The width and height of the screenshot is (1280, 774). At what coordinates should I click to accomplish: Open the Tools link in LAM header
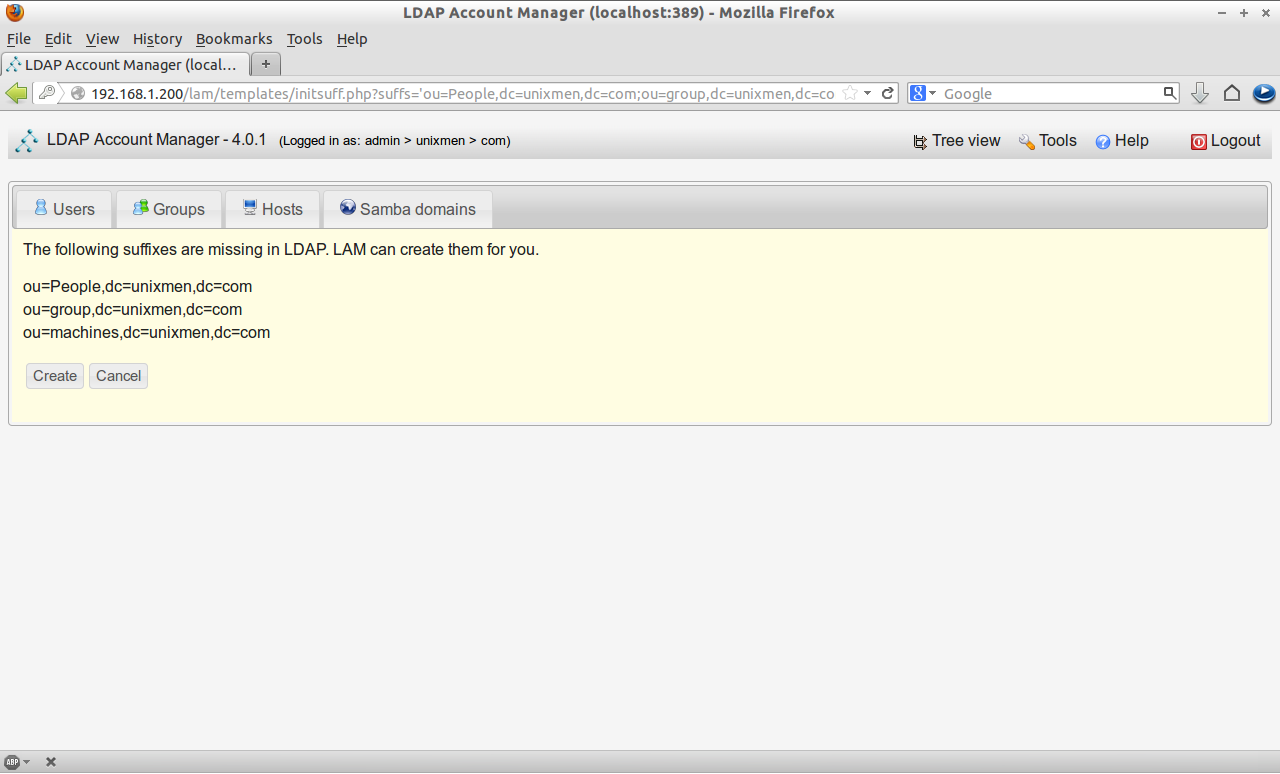(1047, 141)
